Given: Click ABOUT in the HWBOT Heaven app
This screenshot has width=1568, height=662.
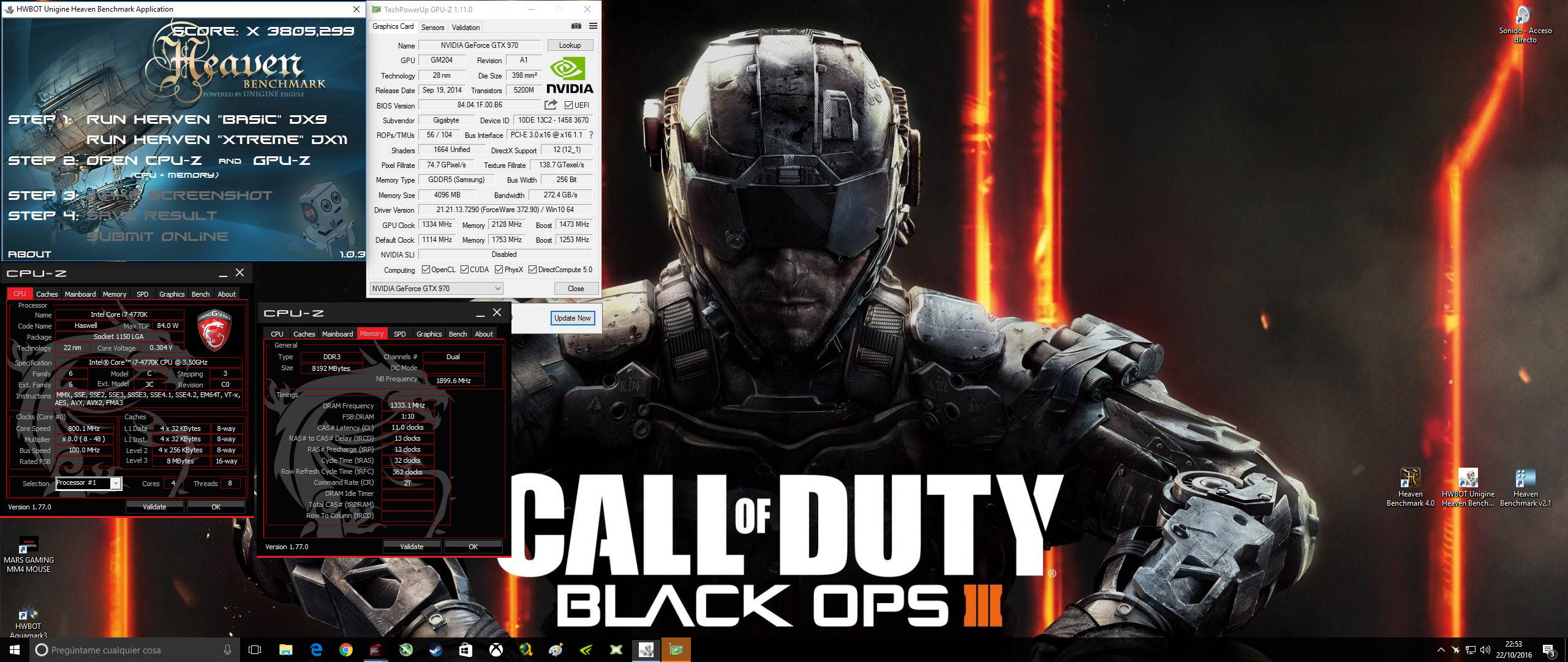Looking at the screenshot, I should [x=29, y=254].
